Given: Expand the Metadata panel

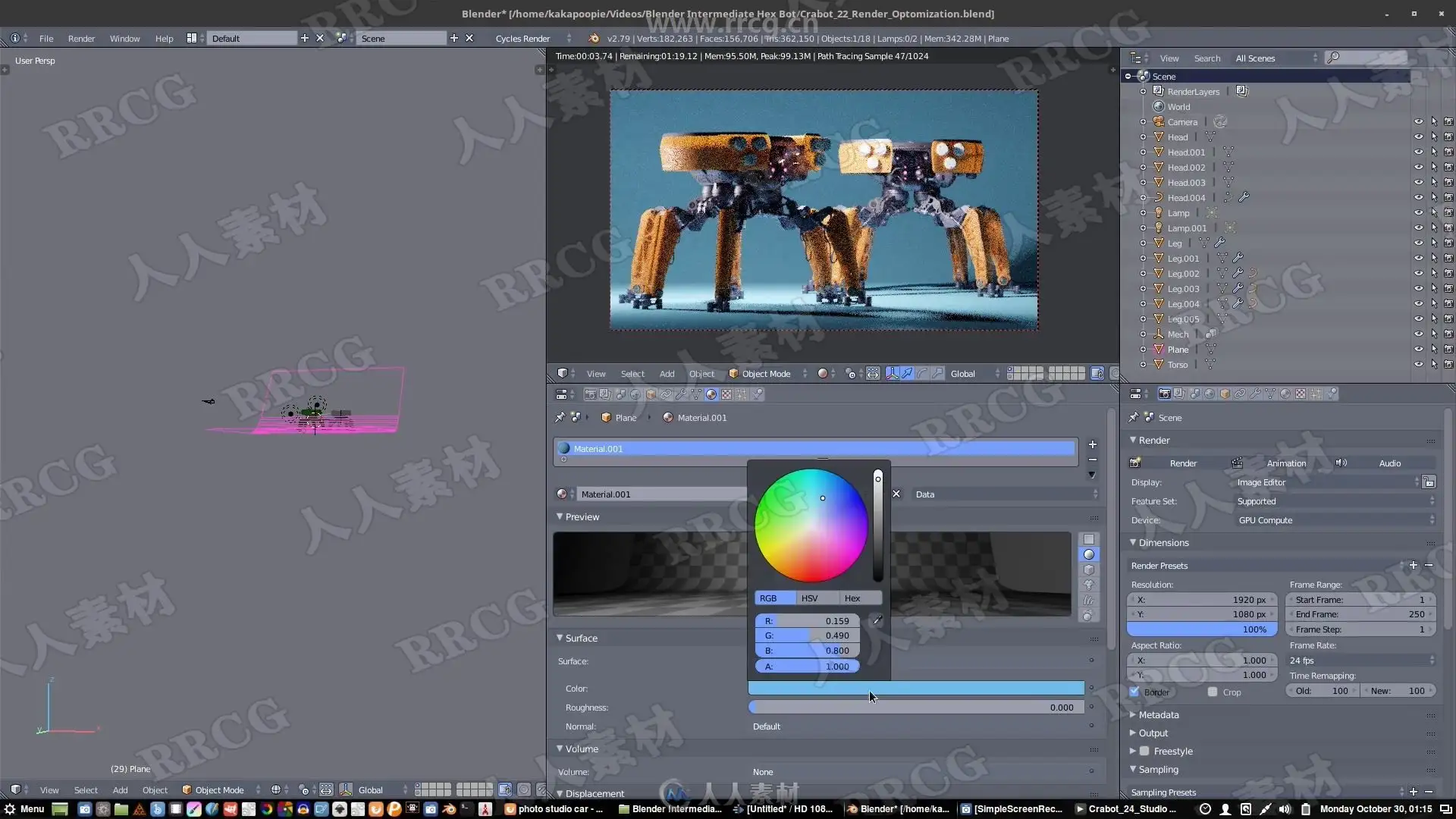Looking at the screenshot, I should click(1158, 714).
